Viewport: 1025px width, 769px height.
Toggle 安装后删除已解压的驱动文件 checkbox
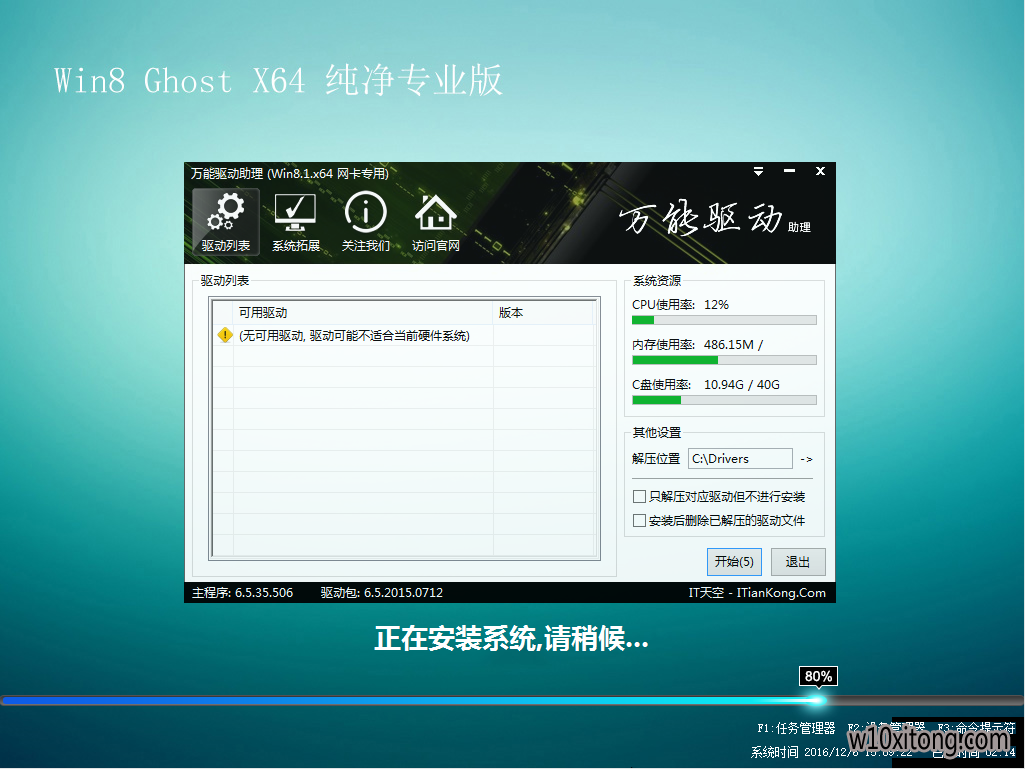[640, 521]
